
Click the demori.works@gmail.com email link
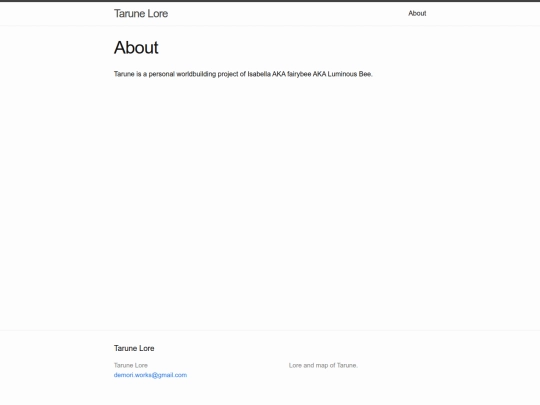pyautogui.click(x=150, y=375)
